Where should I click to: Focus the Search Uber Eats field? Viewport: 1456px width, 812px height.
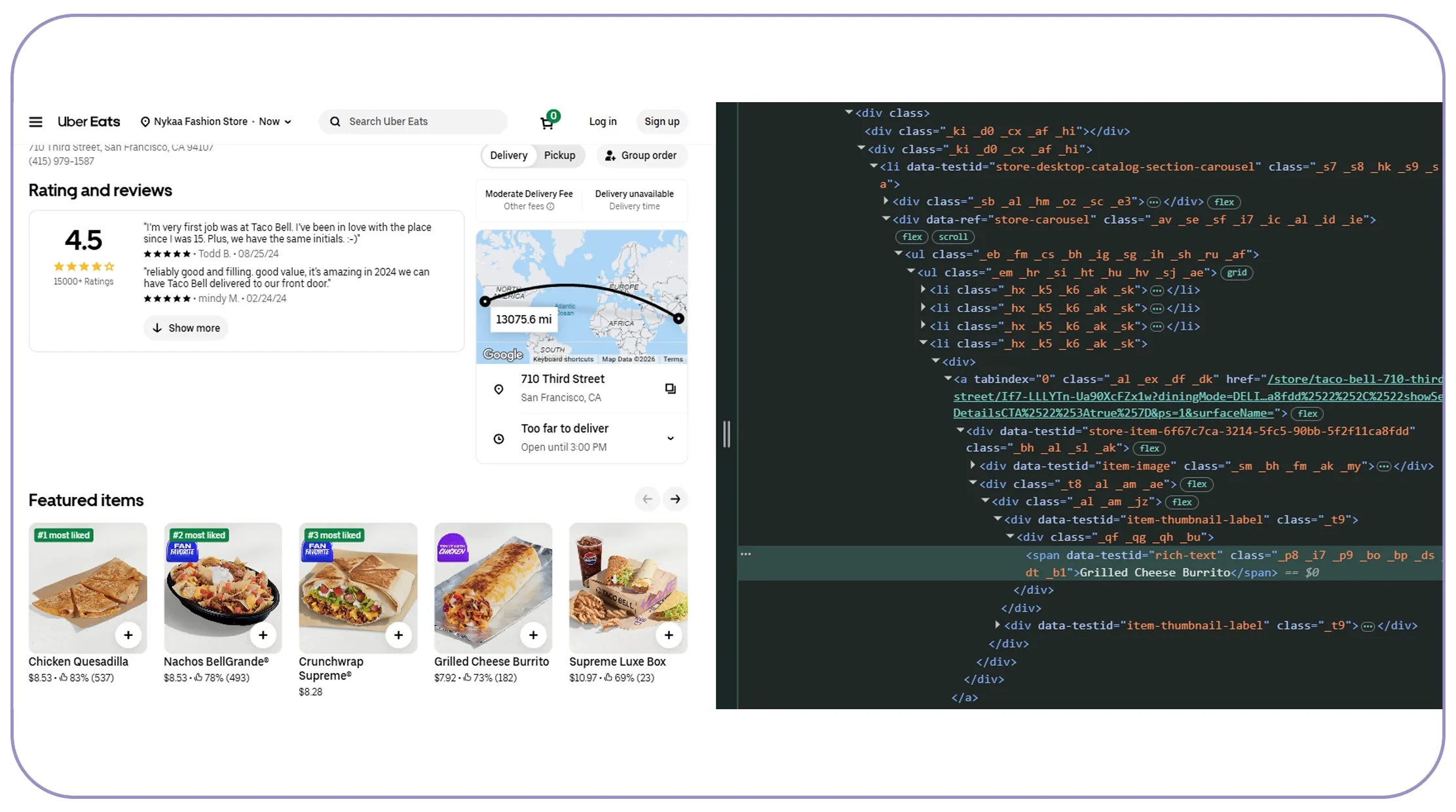click(414, 122)
